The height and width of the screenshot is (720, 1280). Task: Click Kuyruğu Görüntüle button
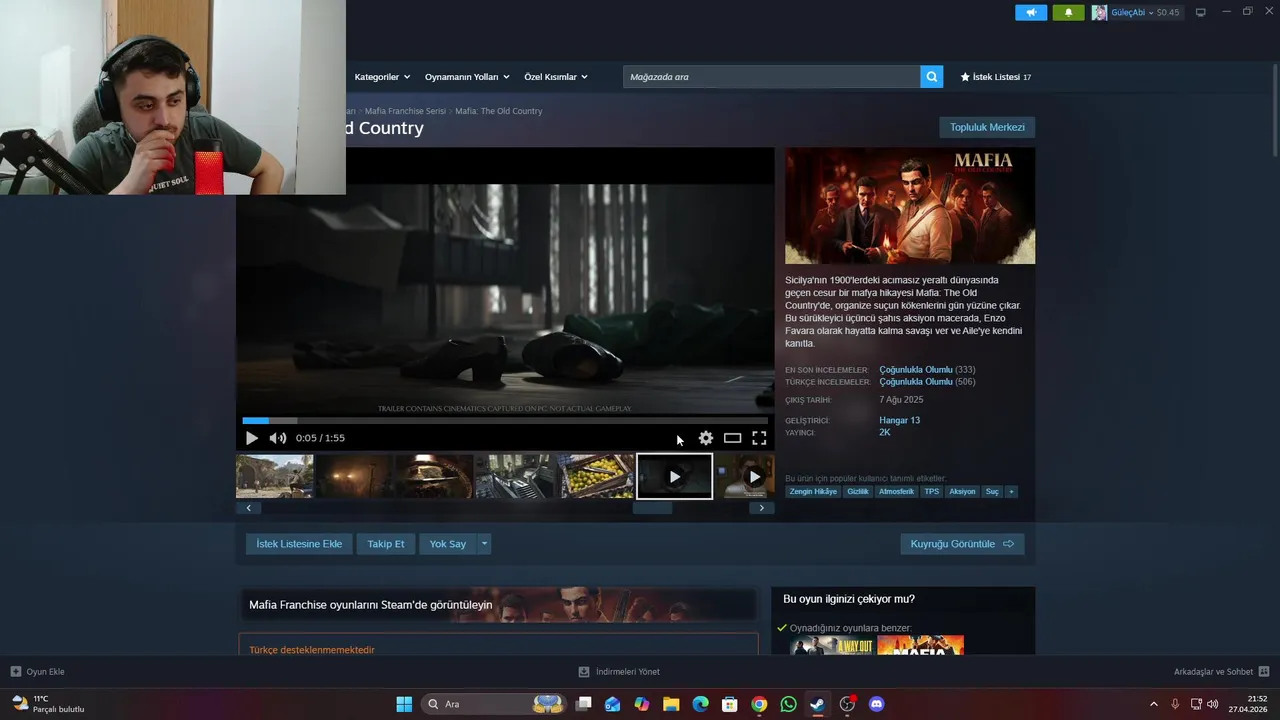coord(962,544)
